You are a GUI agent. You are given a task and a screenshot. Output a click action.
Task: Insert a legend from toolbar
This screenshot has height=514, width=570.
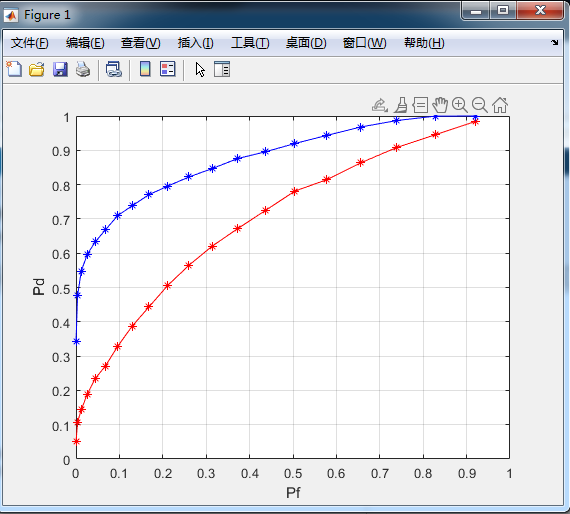pos(168,69)
